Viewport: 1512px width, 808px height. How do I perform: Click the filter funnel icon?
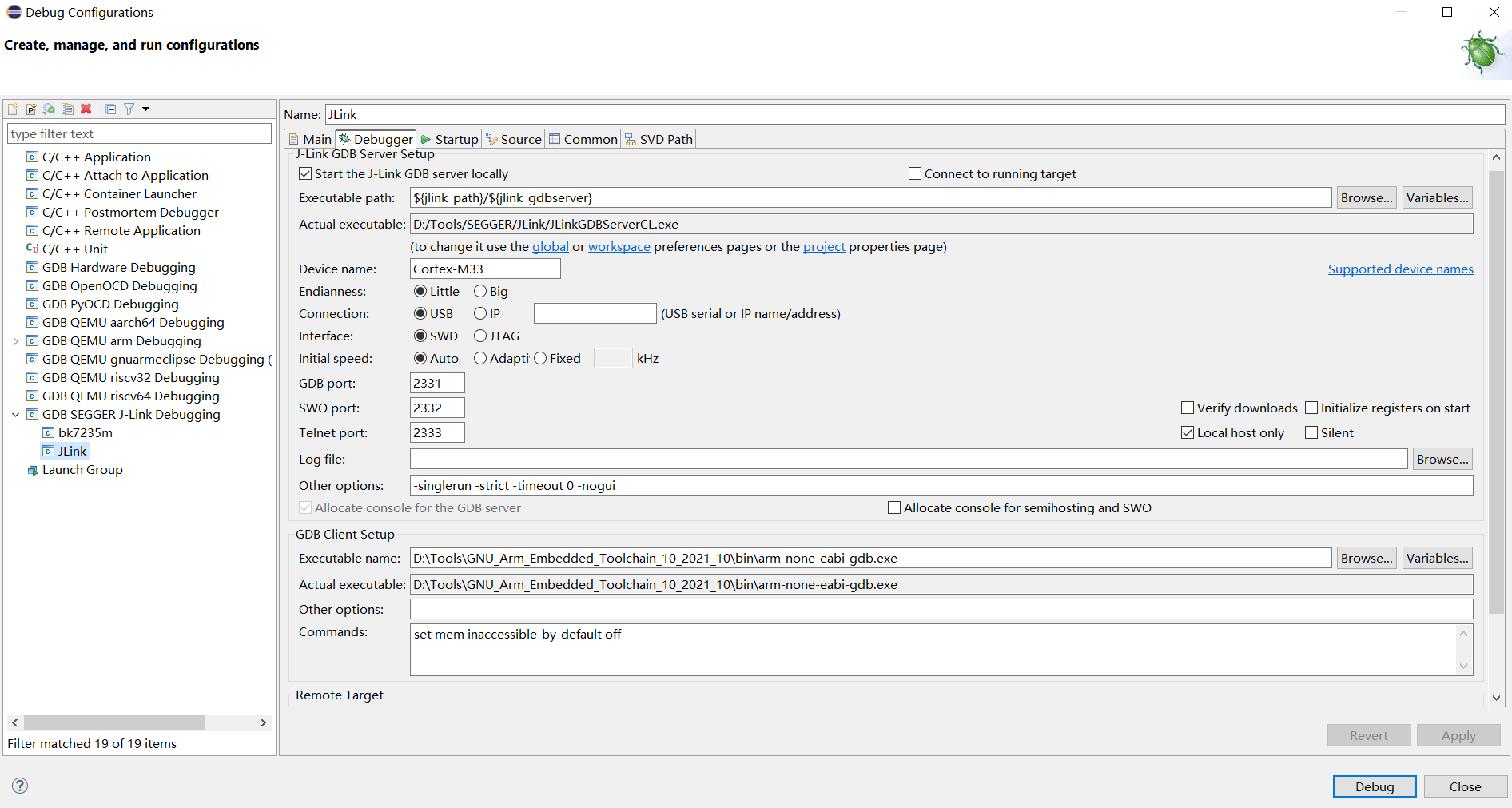coord(129,109)
